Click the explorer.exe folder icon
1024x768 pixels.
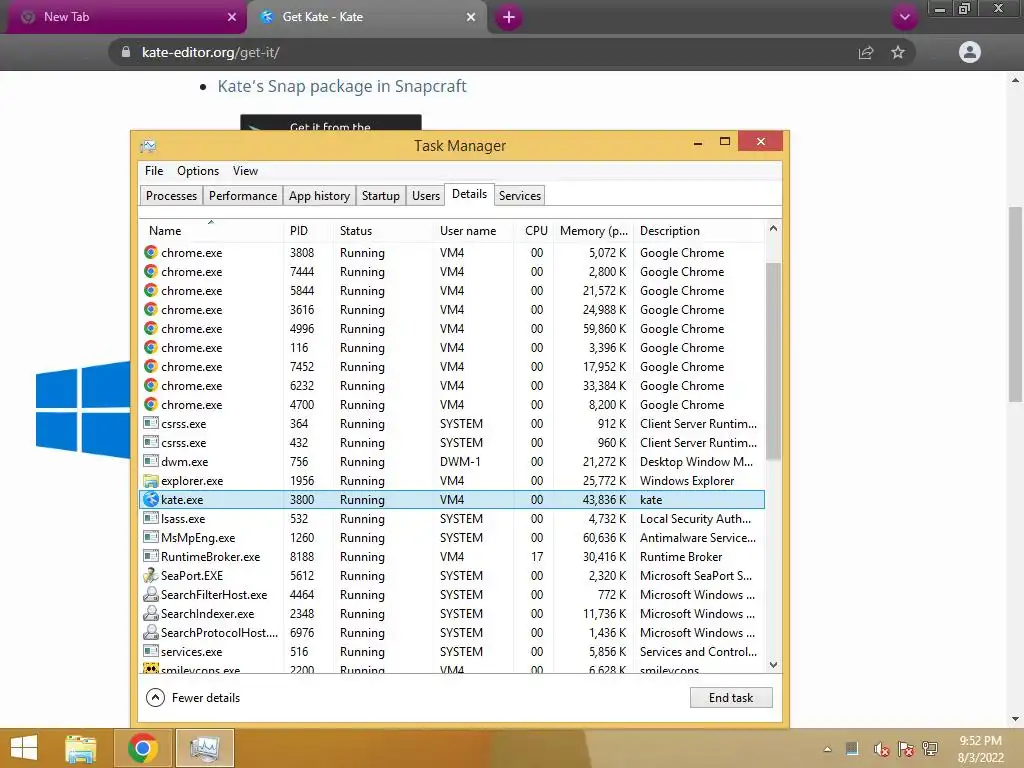151,481
